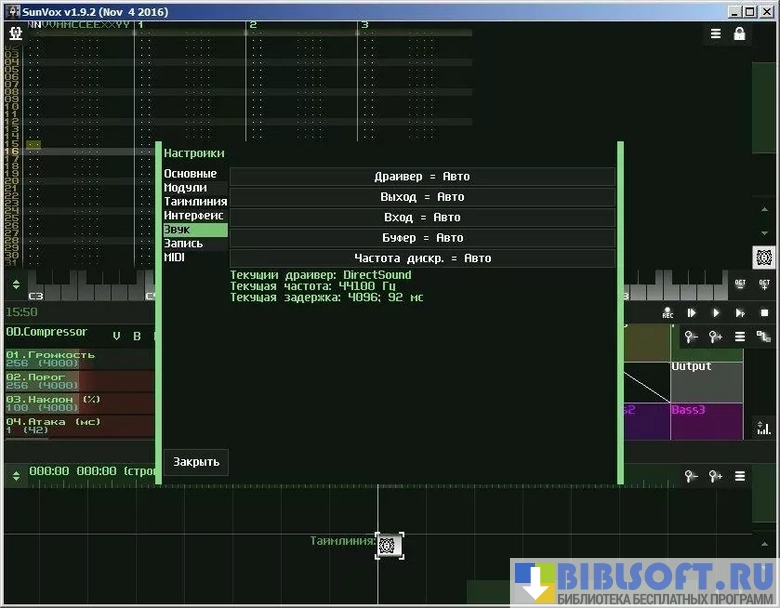Screen dimensions: 780x608
Task: Toggle the lock icon at top right
Action: pyautogui.click(x=740, y=34)
